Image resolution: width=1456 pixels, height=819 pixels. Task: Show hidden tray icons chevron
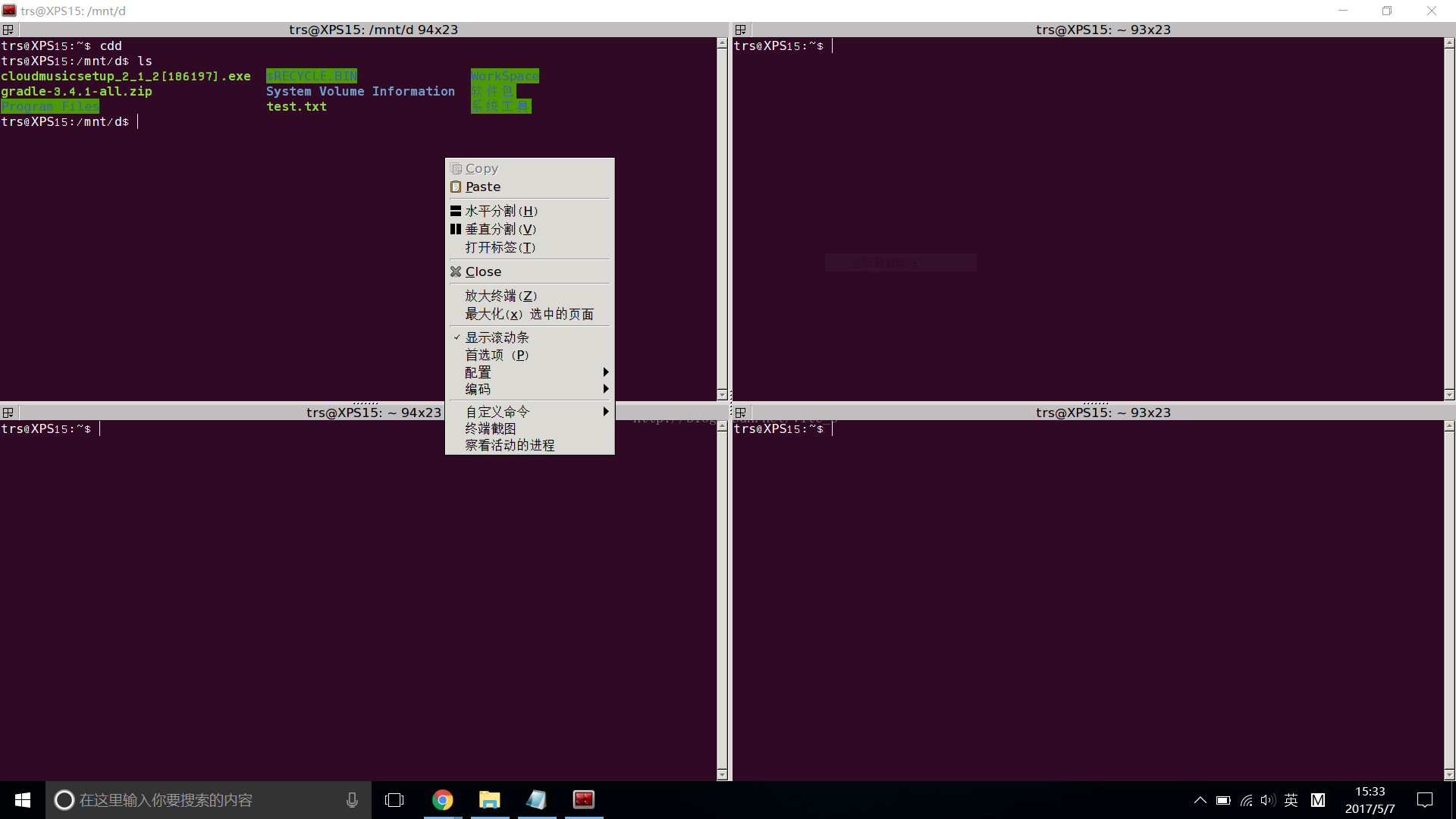(1200, 800)
